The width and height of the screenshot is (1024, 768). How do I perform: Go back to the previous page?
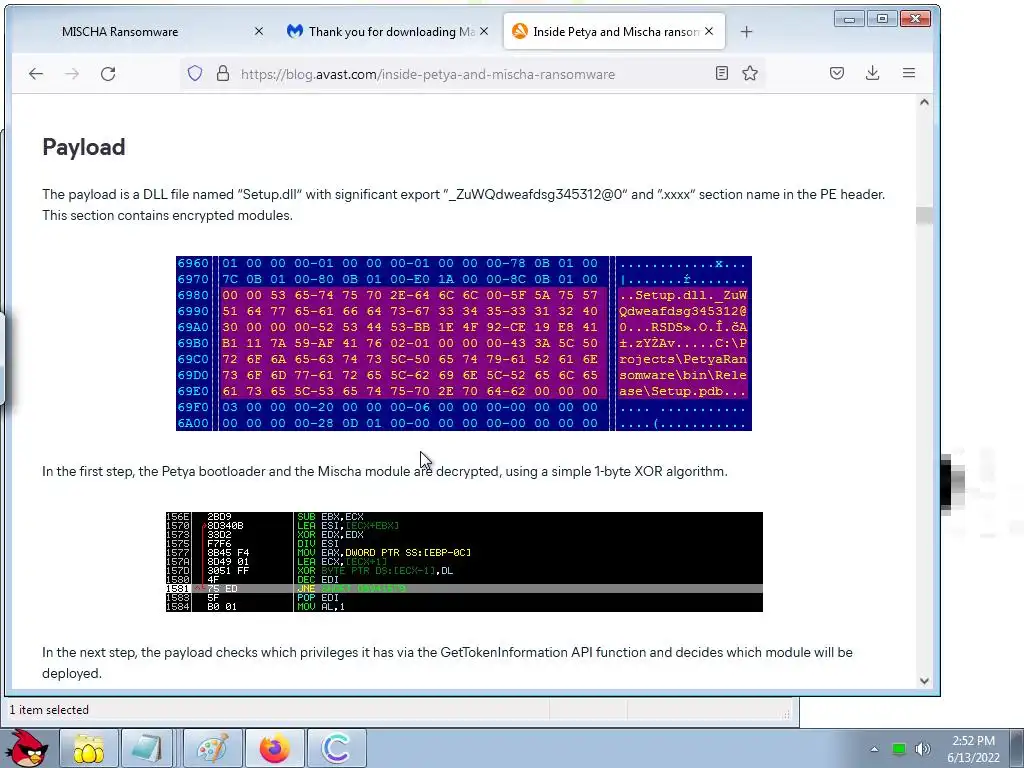[x=36, y=74]
